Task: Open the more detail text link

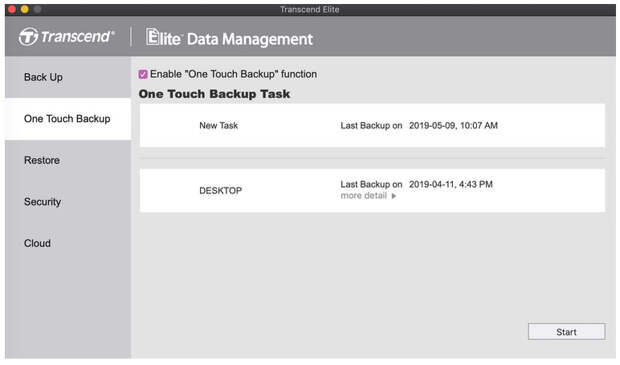Action: click(364, 196)
